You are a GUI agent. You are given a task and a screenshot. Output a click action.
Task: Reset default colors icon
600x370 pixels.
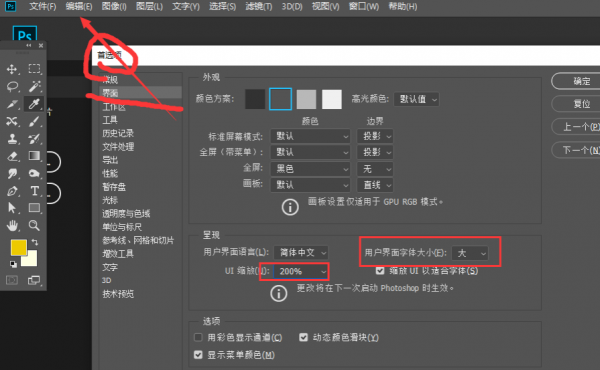click(13, 264)
